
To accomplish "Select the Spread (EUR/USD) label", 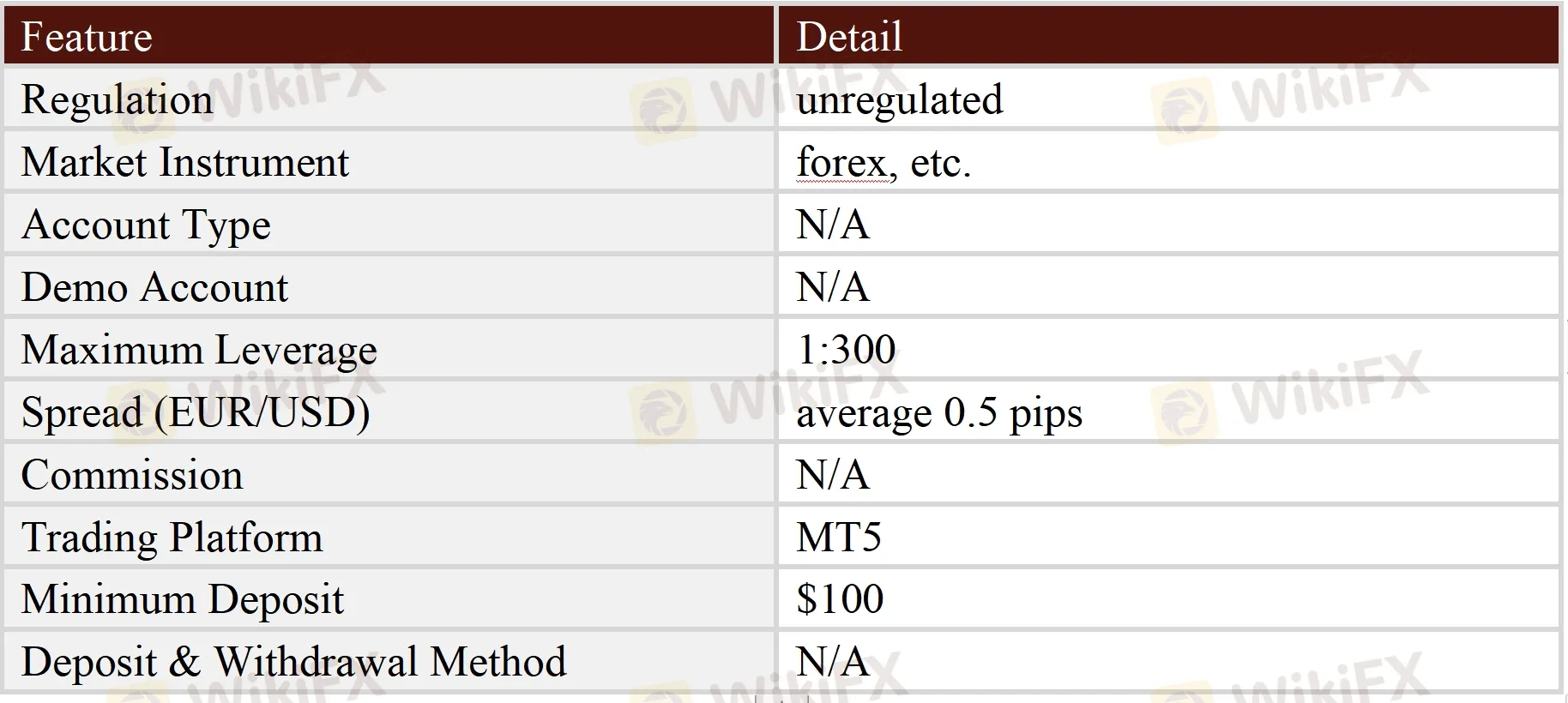I will (x=196, y=412).
